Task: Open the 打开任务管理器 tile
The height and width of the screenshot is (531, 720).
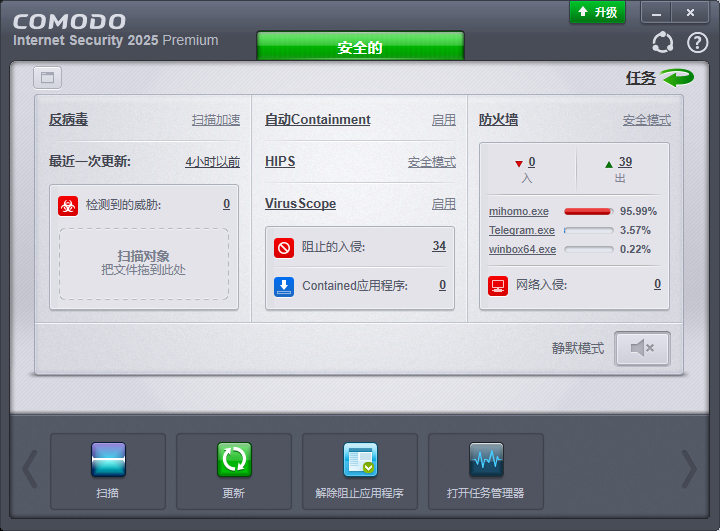Action: [x=486, y=471]
